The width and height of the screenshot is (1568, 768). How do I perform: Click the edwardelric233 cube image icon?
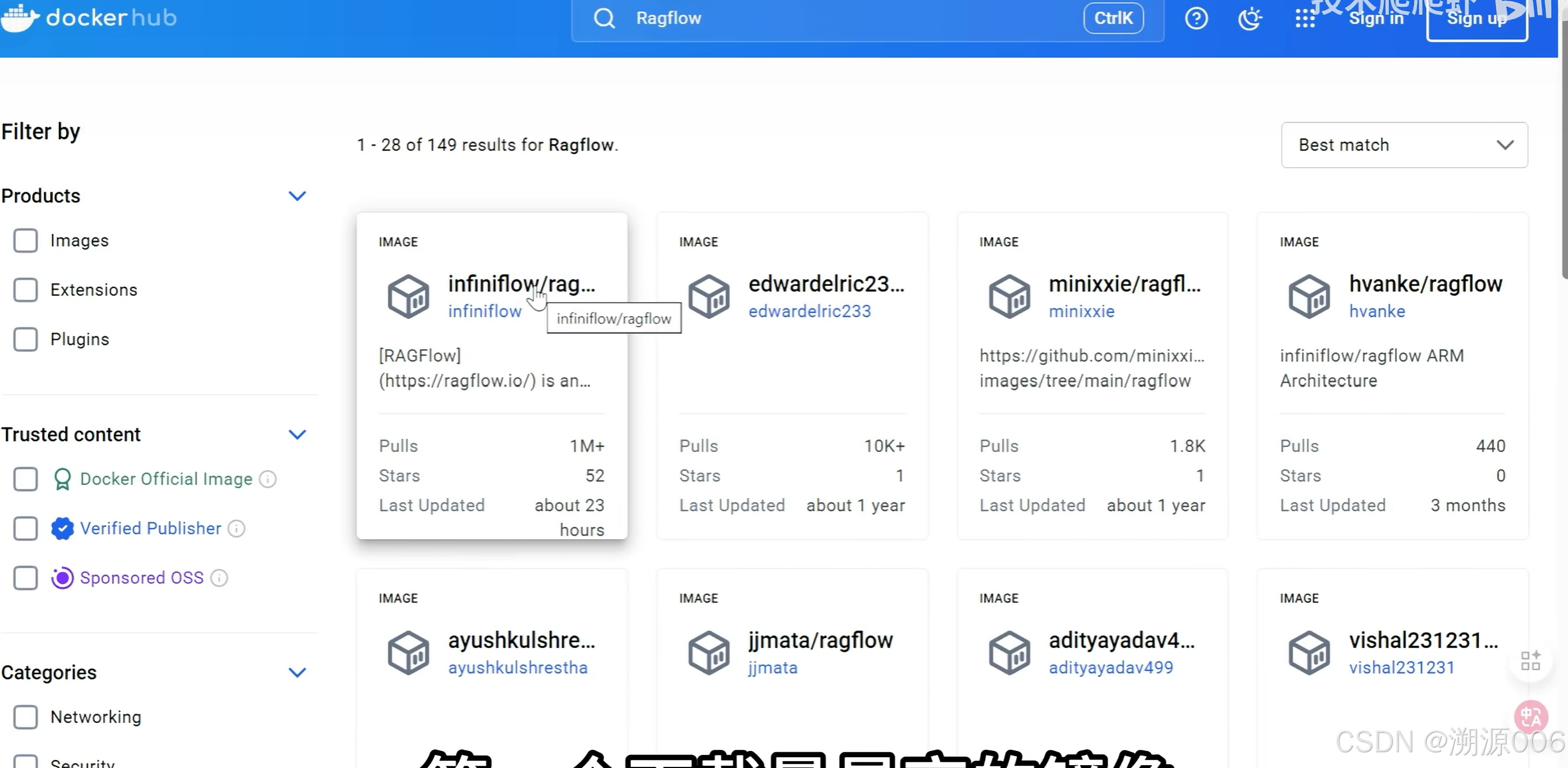click(708, 296)
